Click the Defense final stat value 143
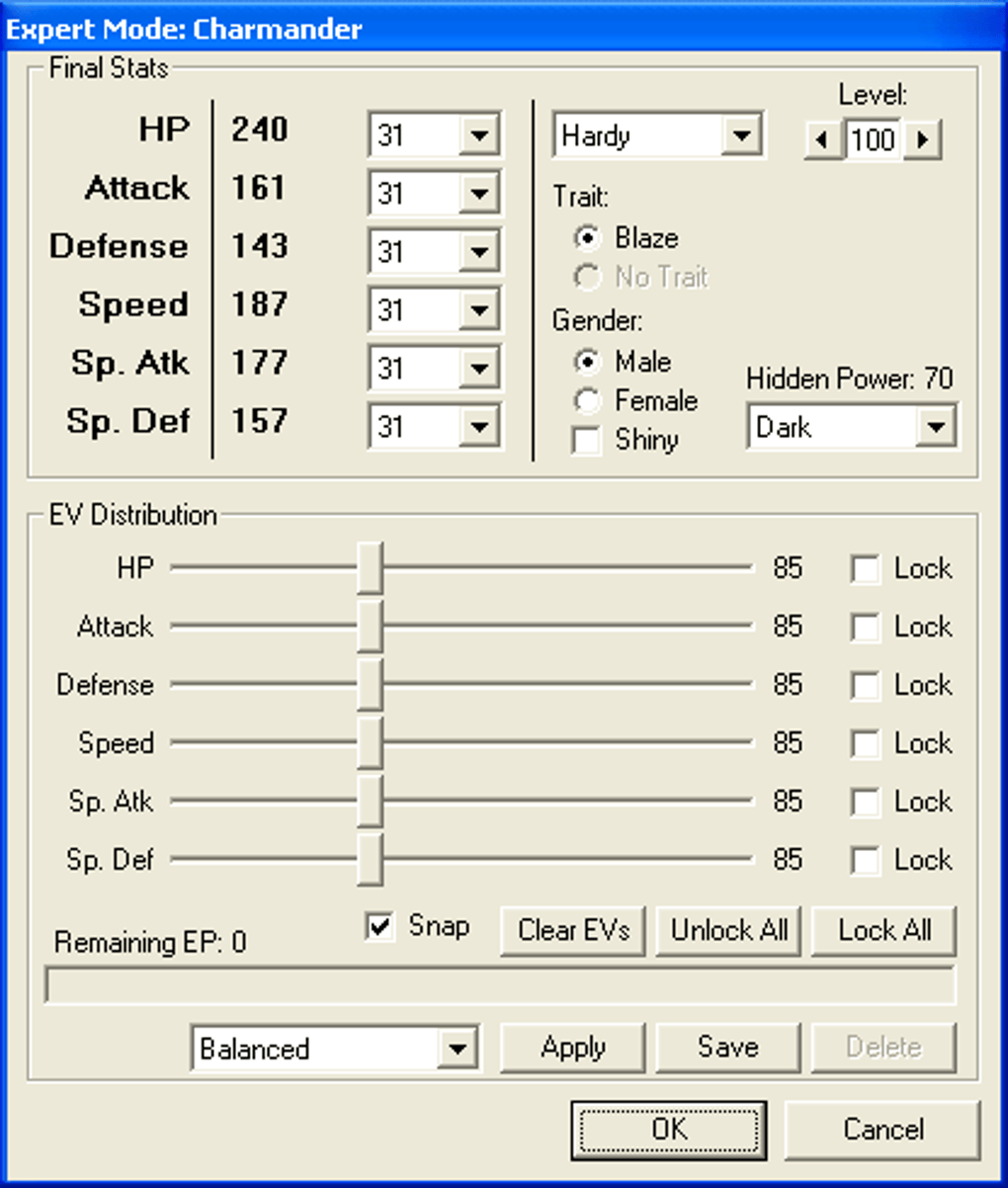 click(x=260, y=246)
